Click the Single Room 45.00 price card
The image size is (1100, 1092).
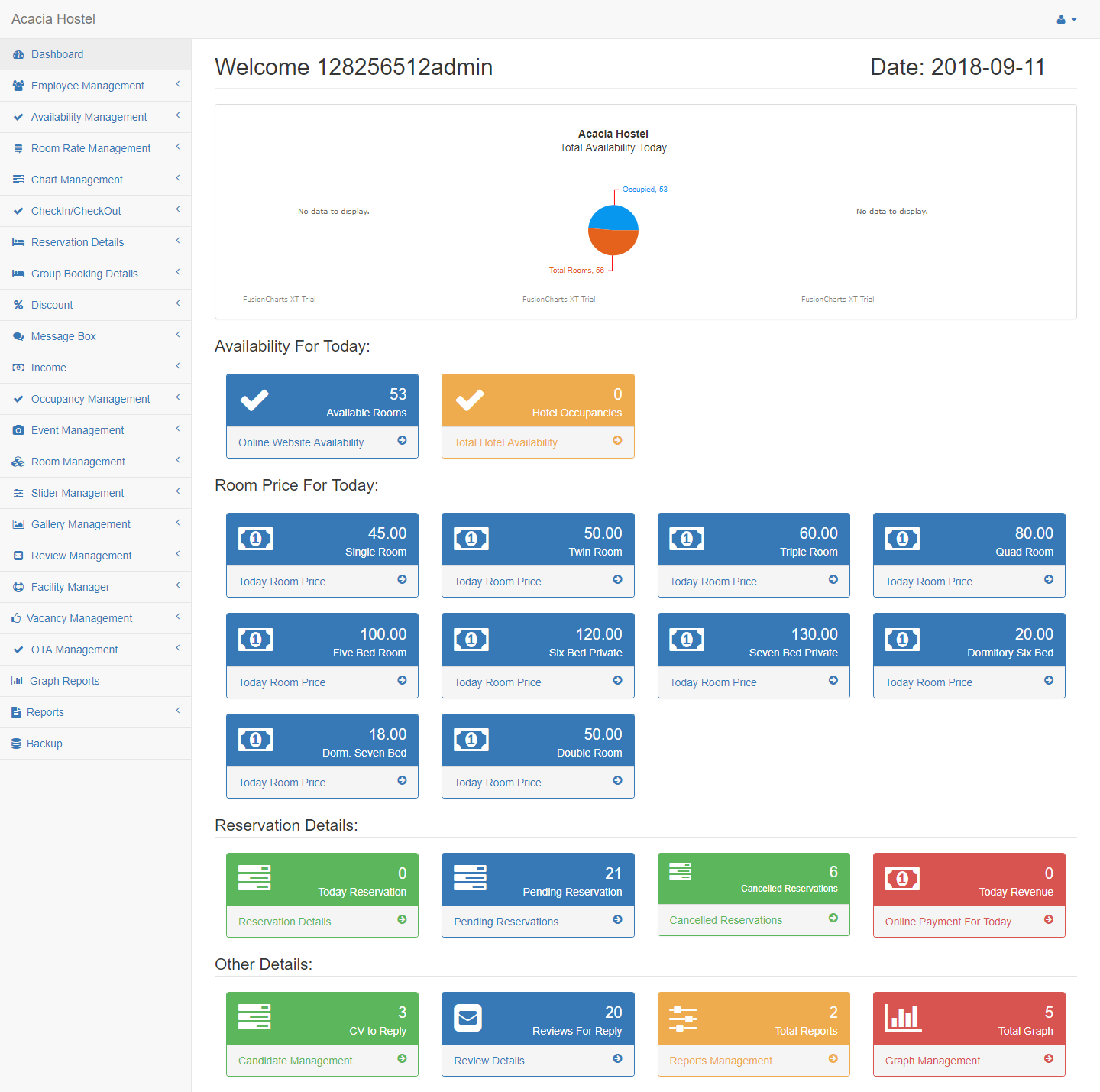[x=322, y=539]
